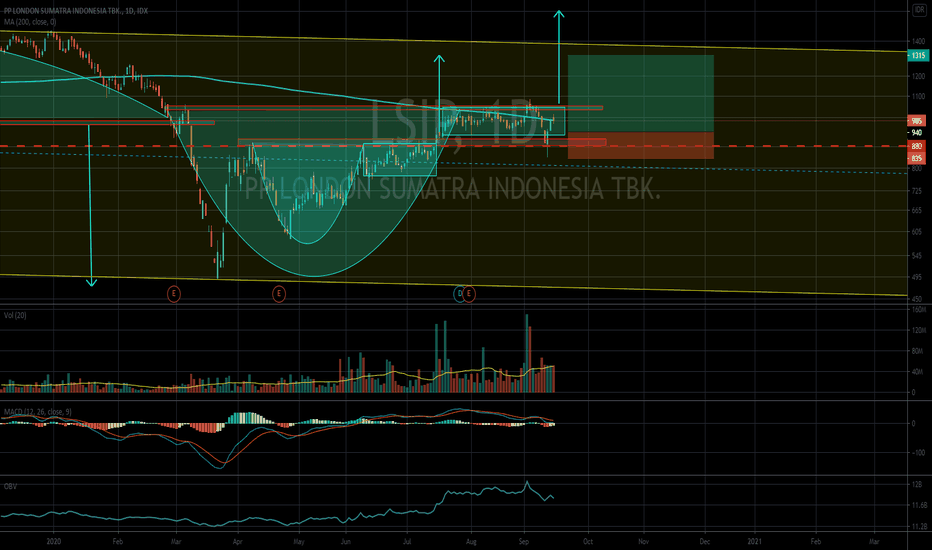Click the Vol (20) indicator label
Screen dimensions: 932x550
coord(15,315)
